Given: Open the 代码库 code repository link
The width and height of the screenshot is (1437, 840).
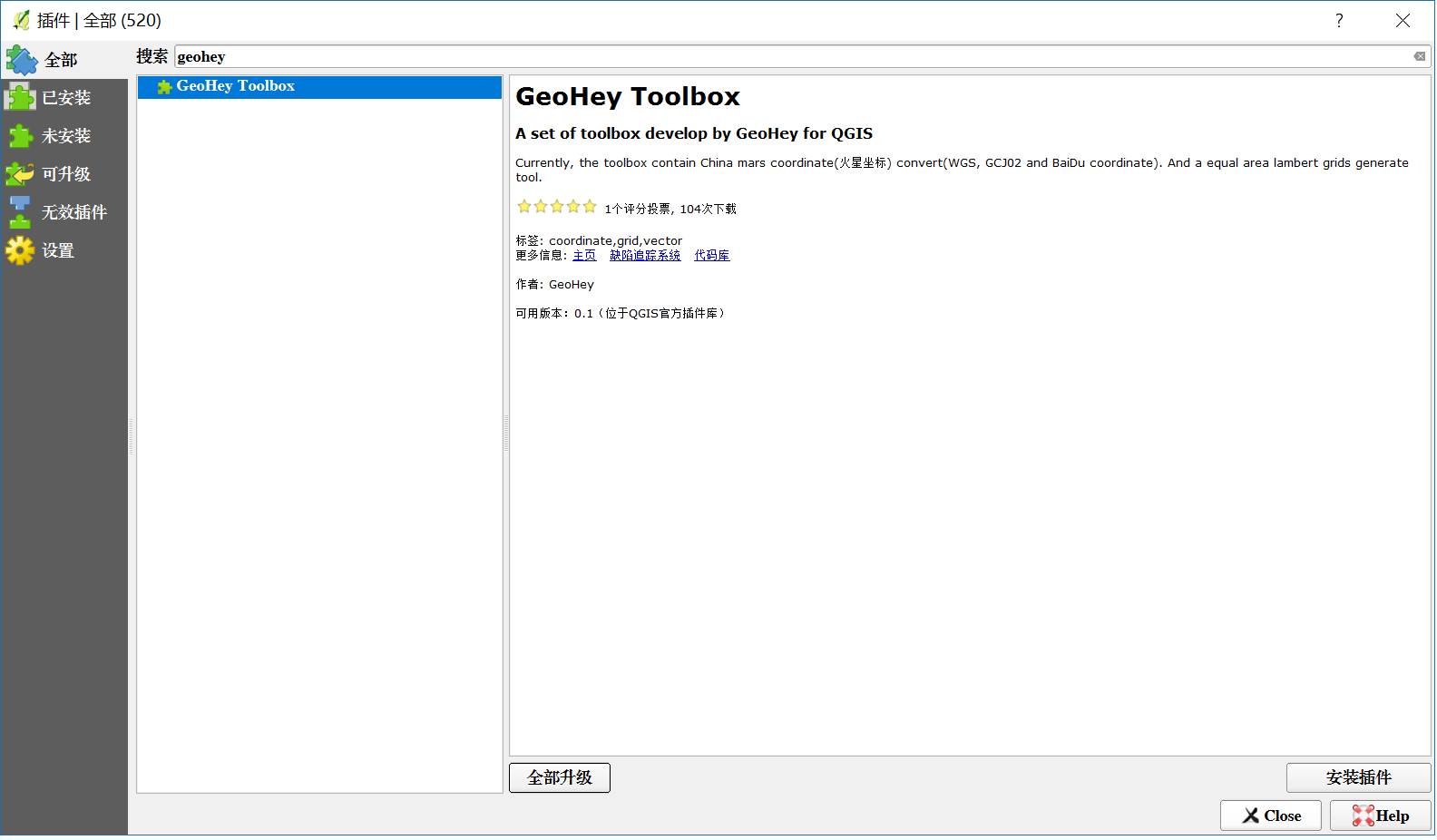Looking at the screenshot, I should (712, 256).
